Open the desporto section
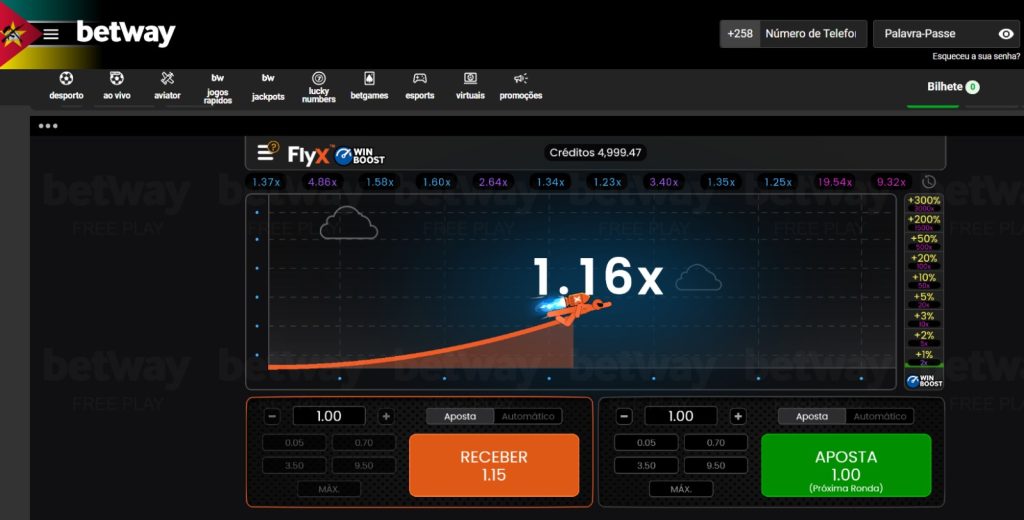This screenshot has height=520, width=1024. click(x=66, y=86)
